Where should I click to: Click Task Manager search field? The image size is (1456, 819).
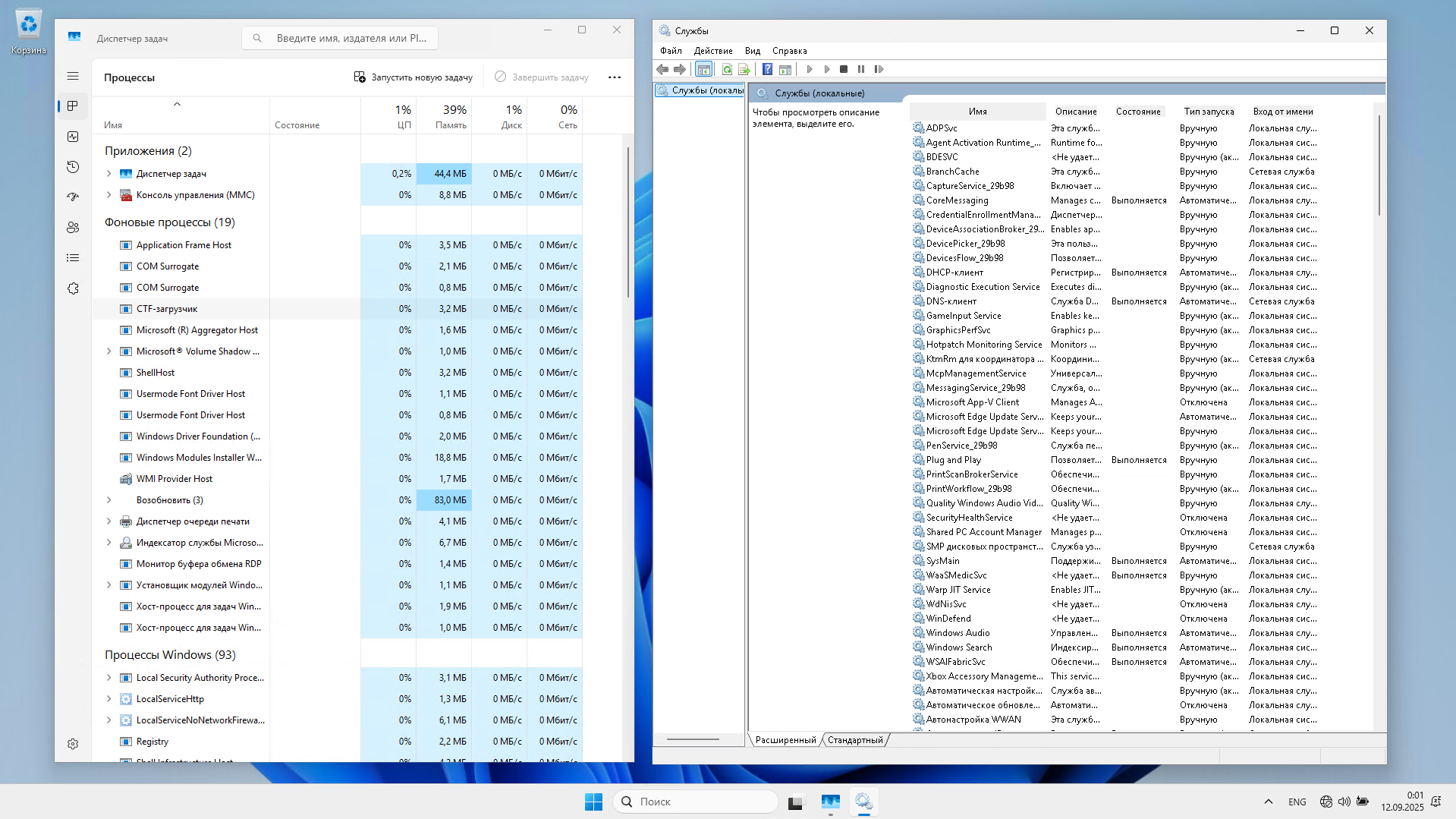click(340, 38)
